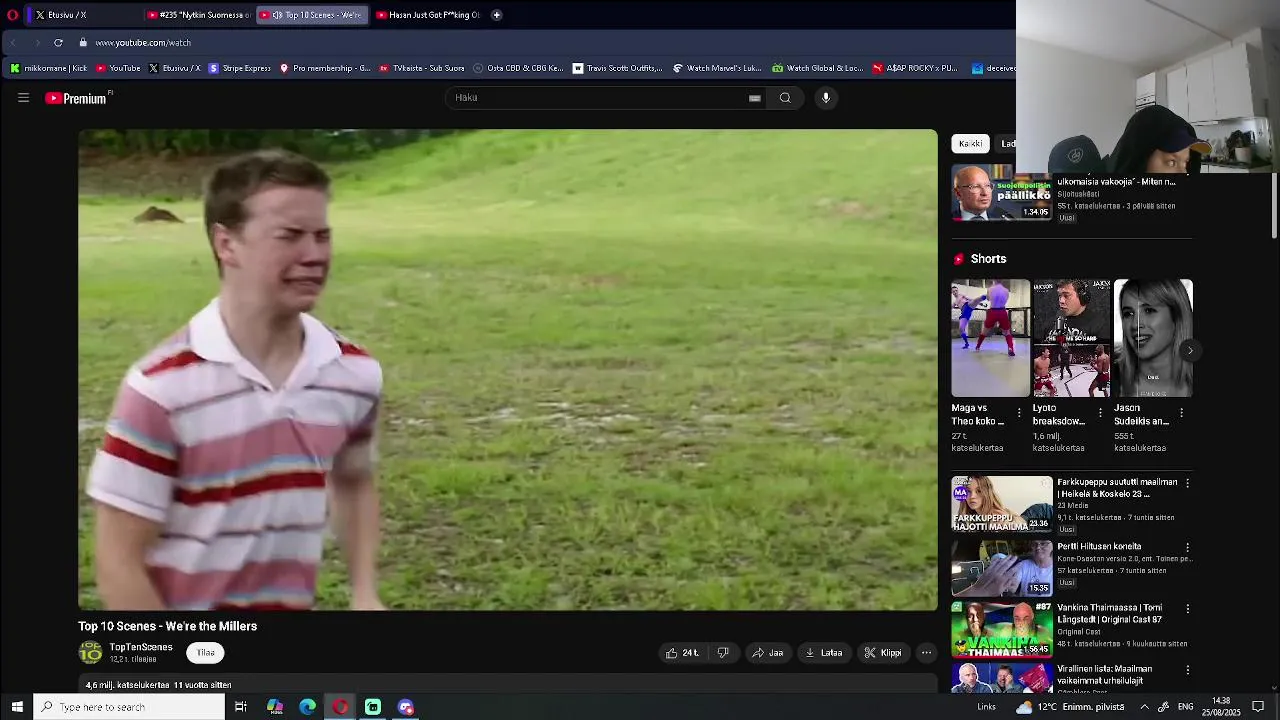This screenshot has height=720, width=1280.
Task: Open the Opera menu logo
Action: [12, 15]
